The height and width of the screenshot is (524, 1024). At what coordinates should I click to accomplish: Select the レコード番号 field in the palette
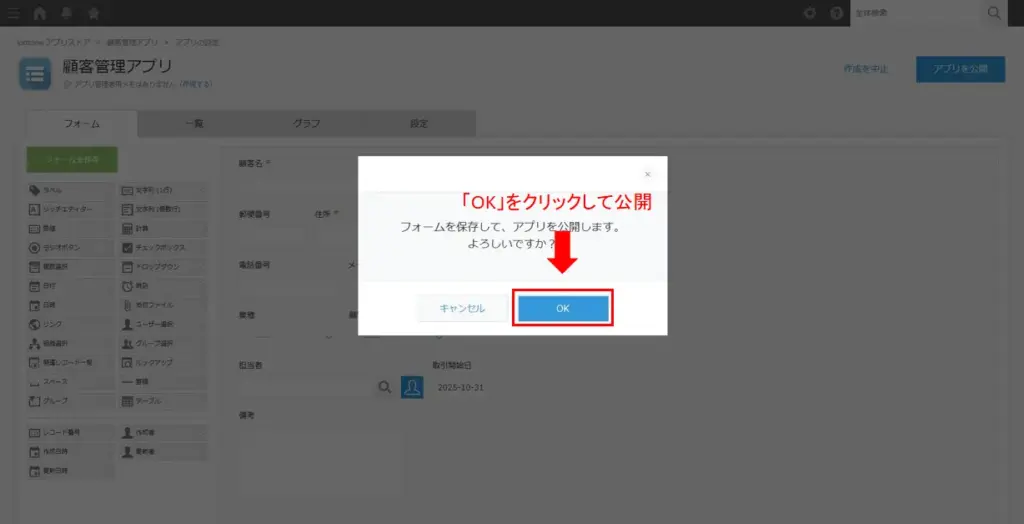click(x=71, y=433)
